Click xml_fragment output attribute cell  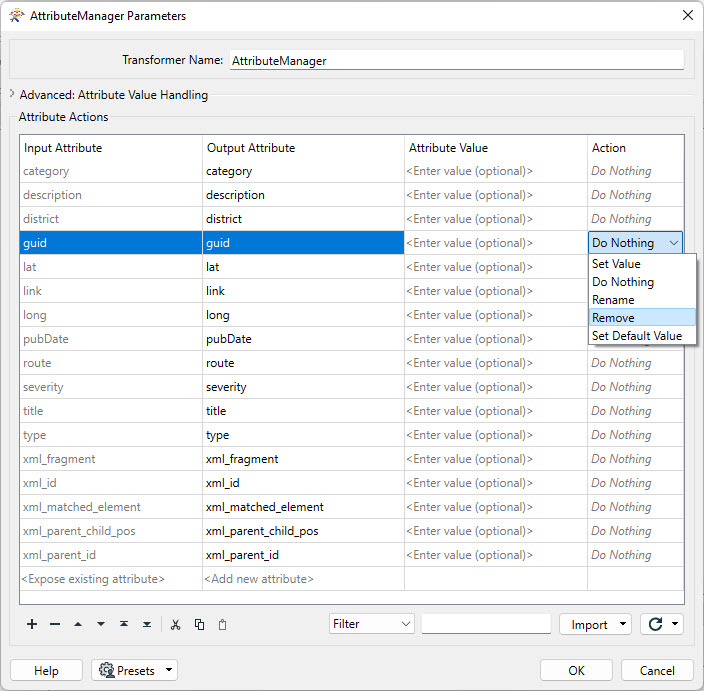click(303, 459)
